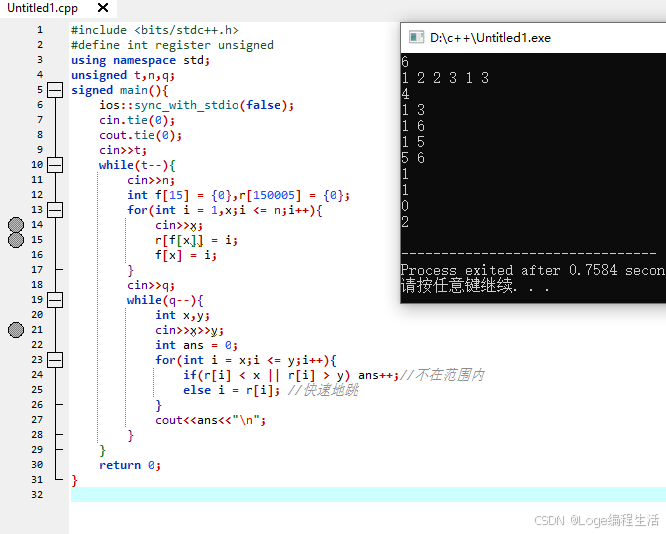
Task: Remove the breakpoint marker on line 15
Action: pyautogui.click(x=16, y=240)
